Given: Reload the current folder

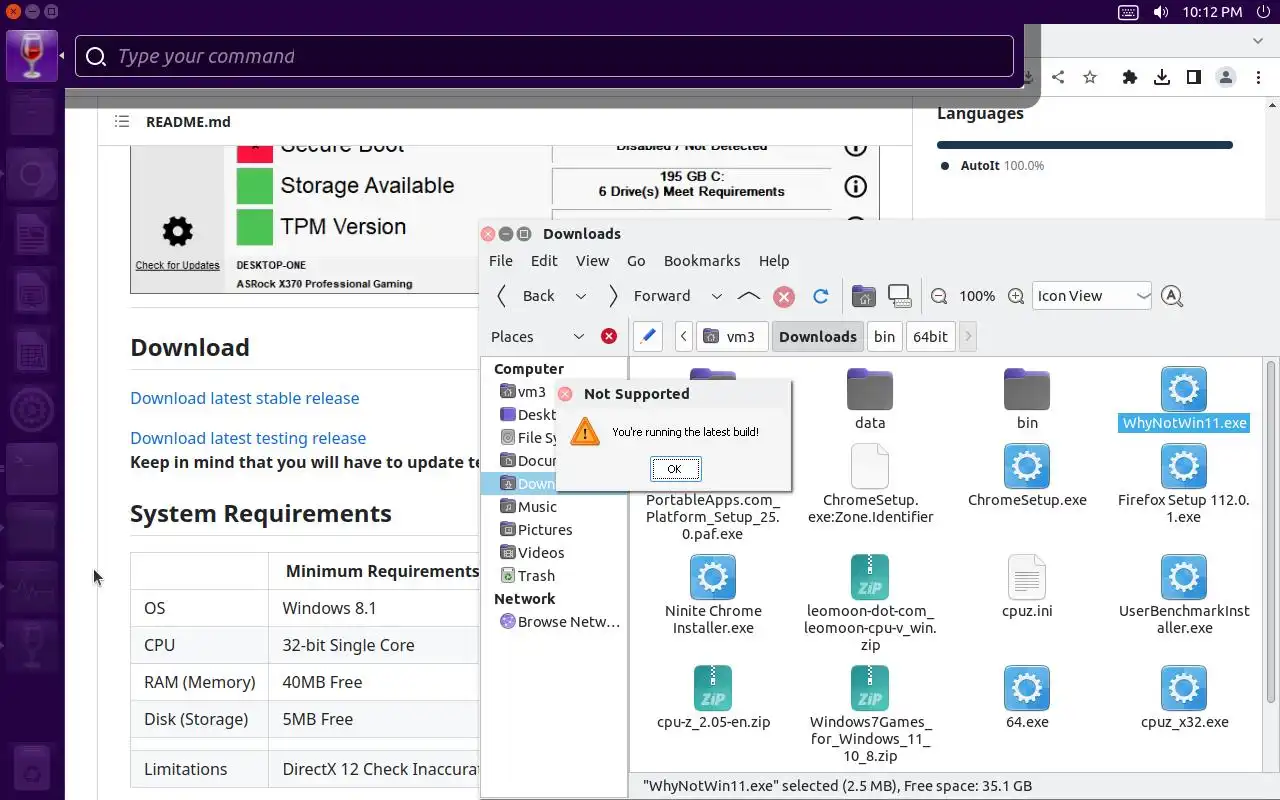Looking at the screenshot, I should pyautogui.click(x=821, y=296).
